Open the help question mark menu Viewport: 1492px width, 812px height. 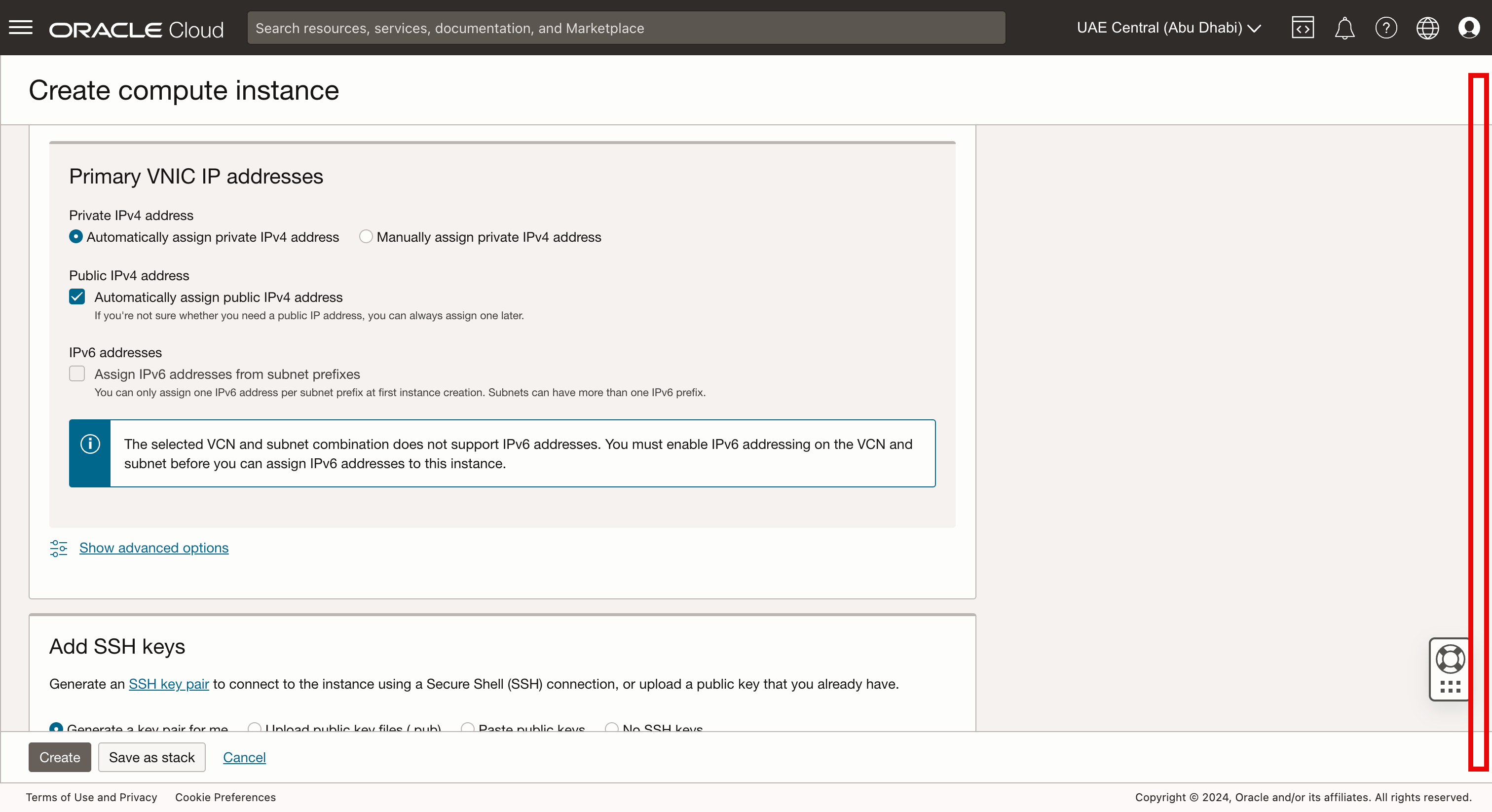click(x=1386, y=28)
